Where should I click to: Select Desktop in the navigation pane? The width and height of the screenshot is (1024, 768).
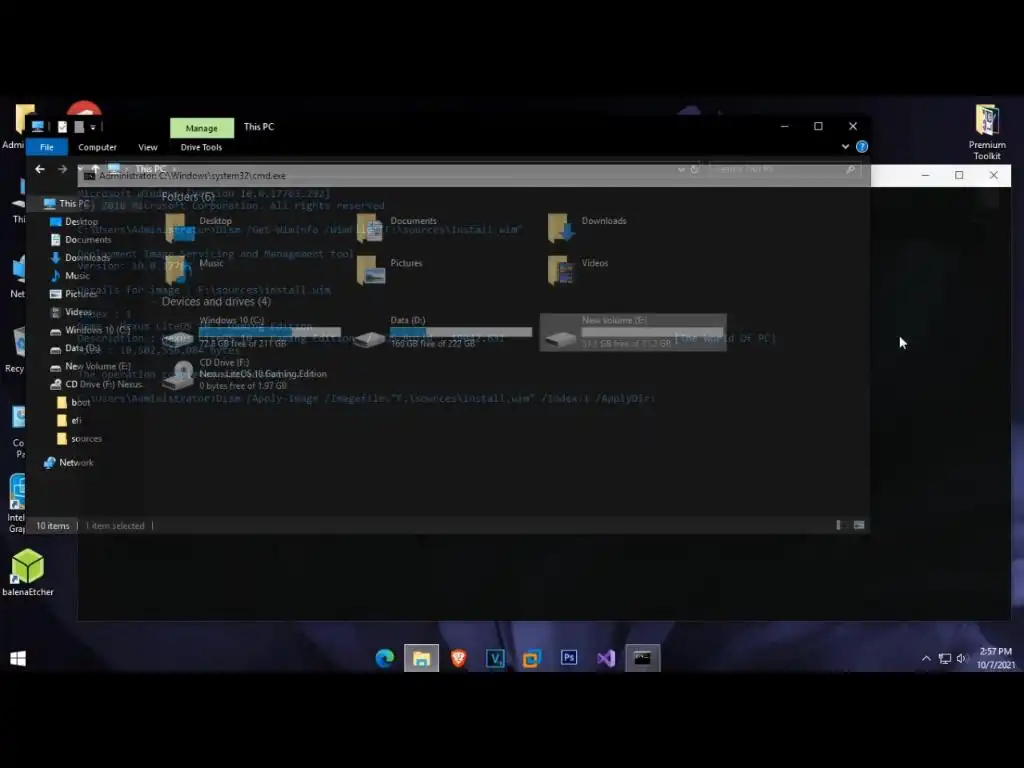click(x=74, y=222)
